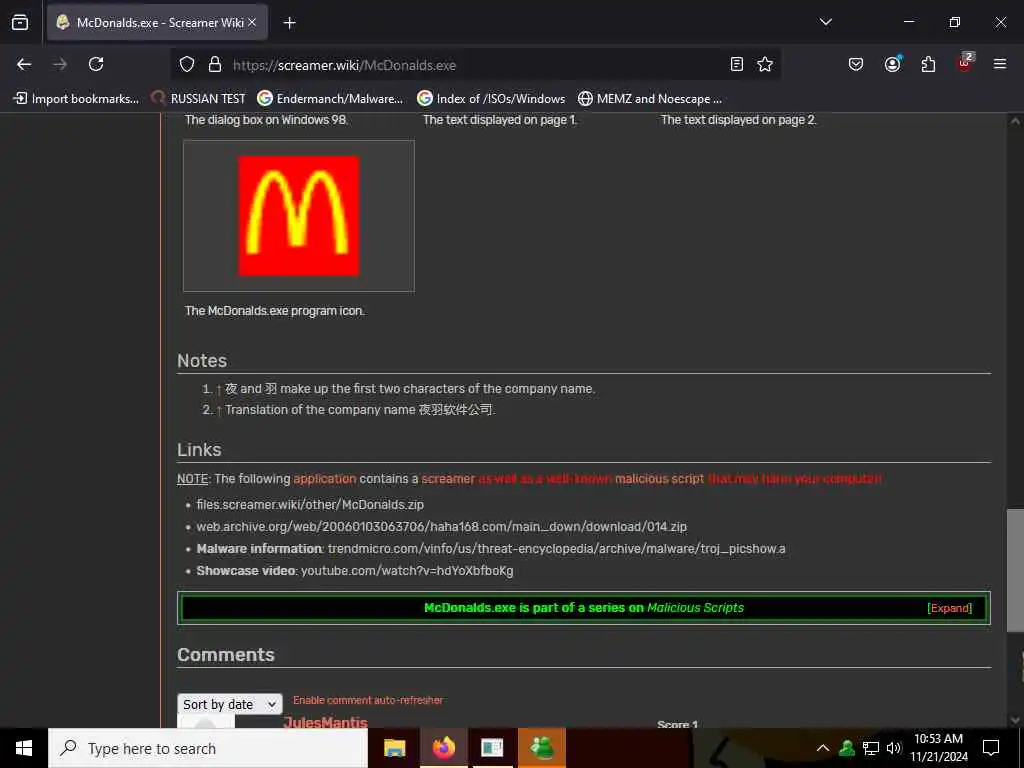Switch to Firefox in the taskbar
The image size is (1024, 768).
443,748
